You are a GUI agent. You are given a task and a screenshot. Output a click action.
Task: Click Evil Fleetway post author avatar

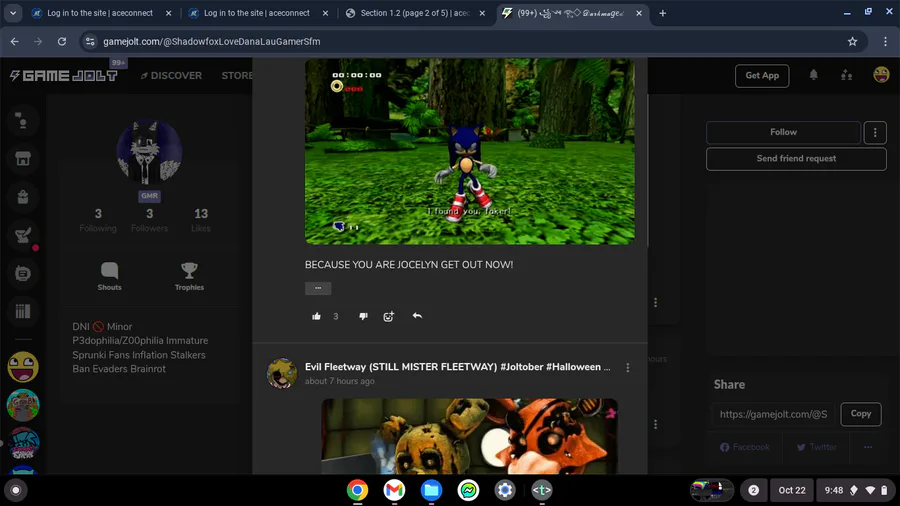(x=282, y=373)
